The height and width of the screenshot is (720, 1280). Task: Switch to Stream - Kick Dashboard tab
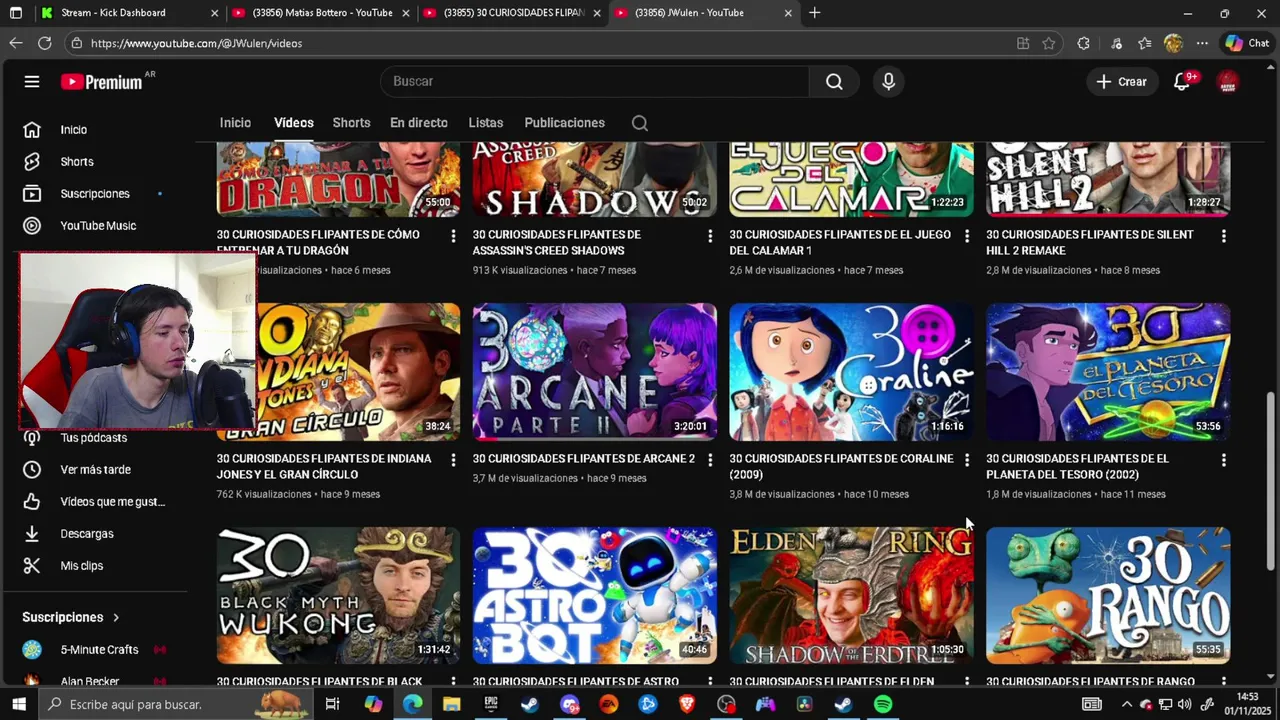tap(130, 13)
